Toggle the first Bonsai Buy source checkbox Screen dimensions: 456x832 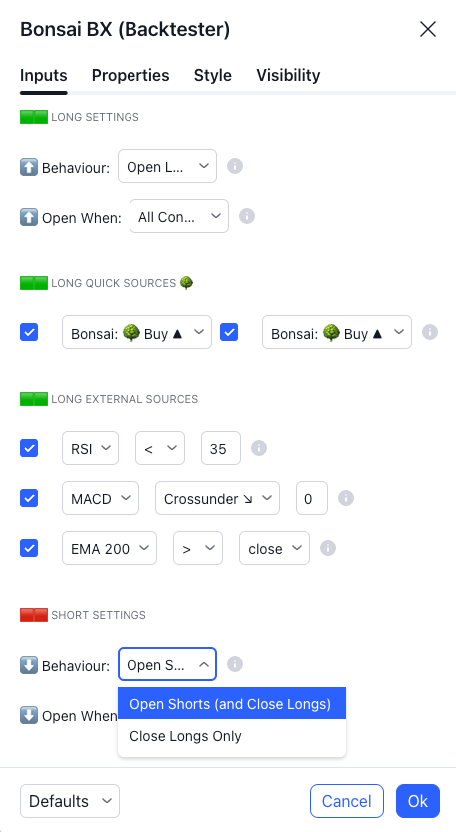coord(29,333)
